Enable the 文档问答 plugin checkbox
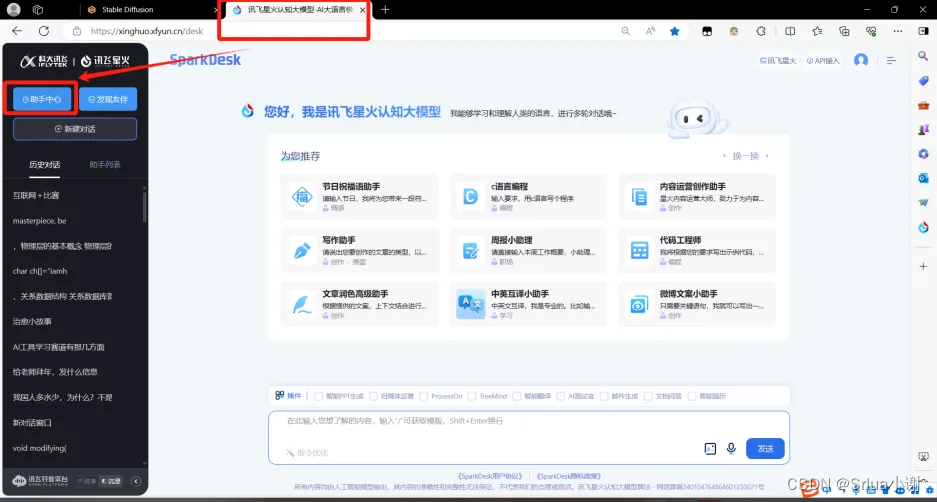This screenshot has width=937, height=502. (x=648, y=396)
